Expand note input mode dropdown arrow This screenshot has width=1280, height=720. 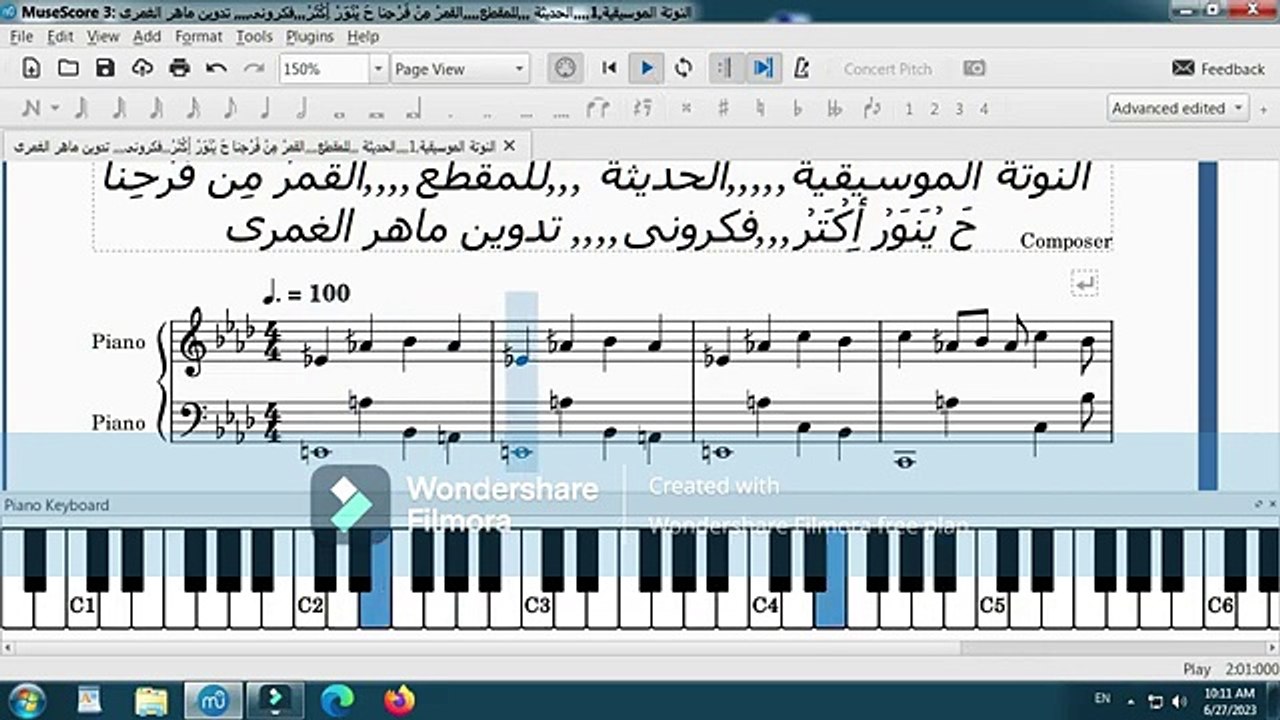55,108
